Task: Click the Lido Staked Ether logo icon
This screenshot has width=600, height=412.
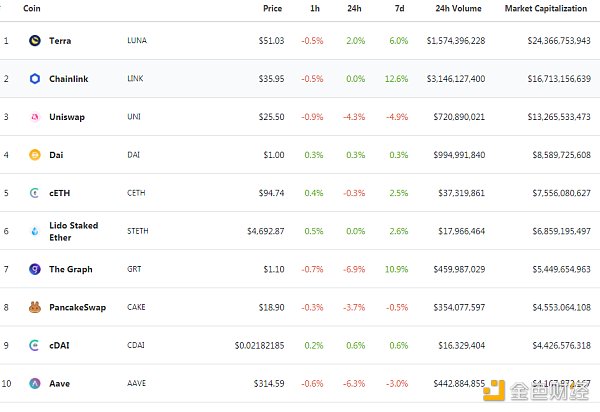Action: coord(34,231)
